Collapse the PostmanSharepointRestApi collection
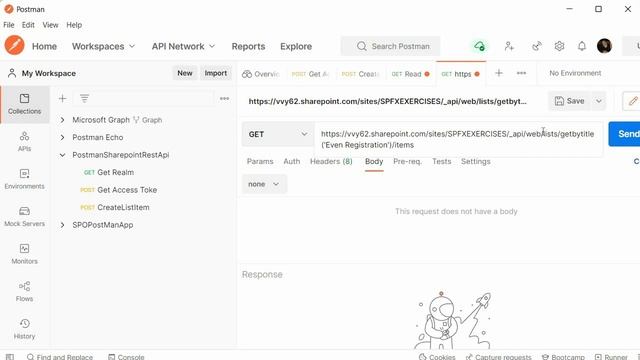Image resolution: width=640 pixels, height=360 pixels. coord(62,155)
